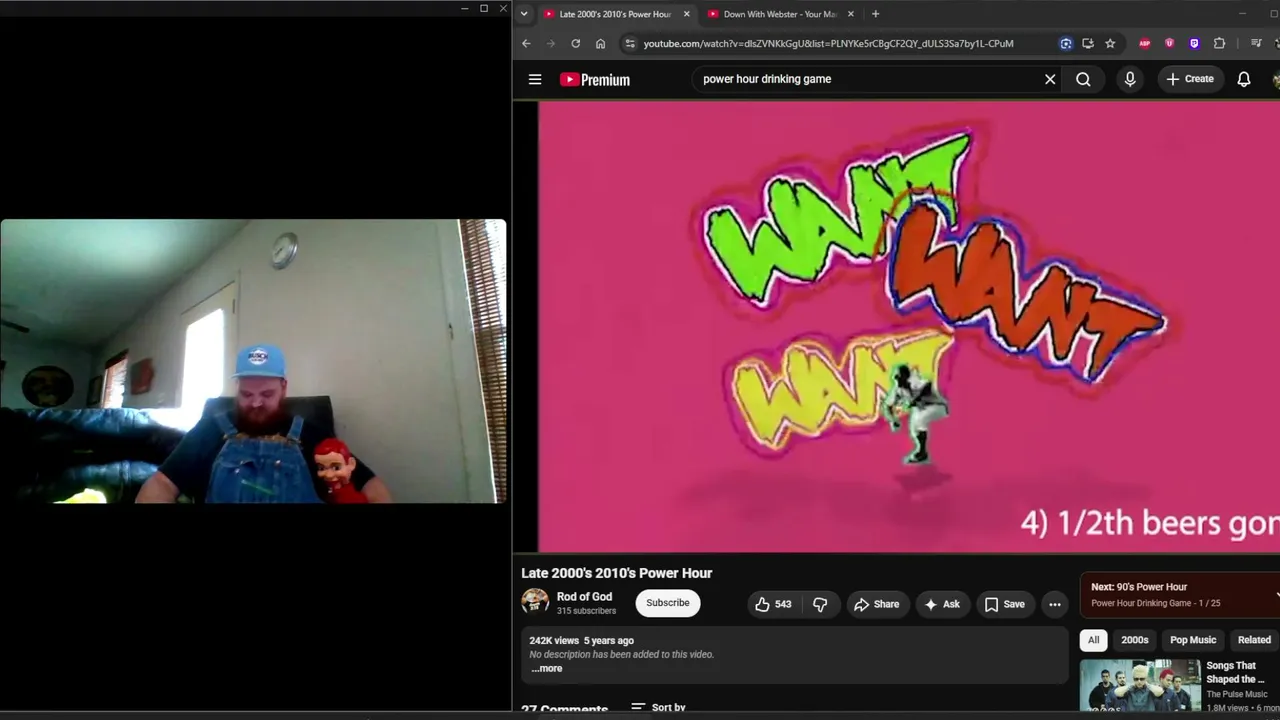Open Songs That Shaped the... video thumbnail
1280x720 pixels.
point(1140,685)
